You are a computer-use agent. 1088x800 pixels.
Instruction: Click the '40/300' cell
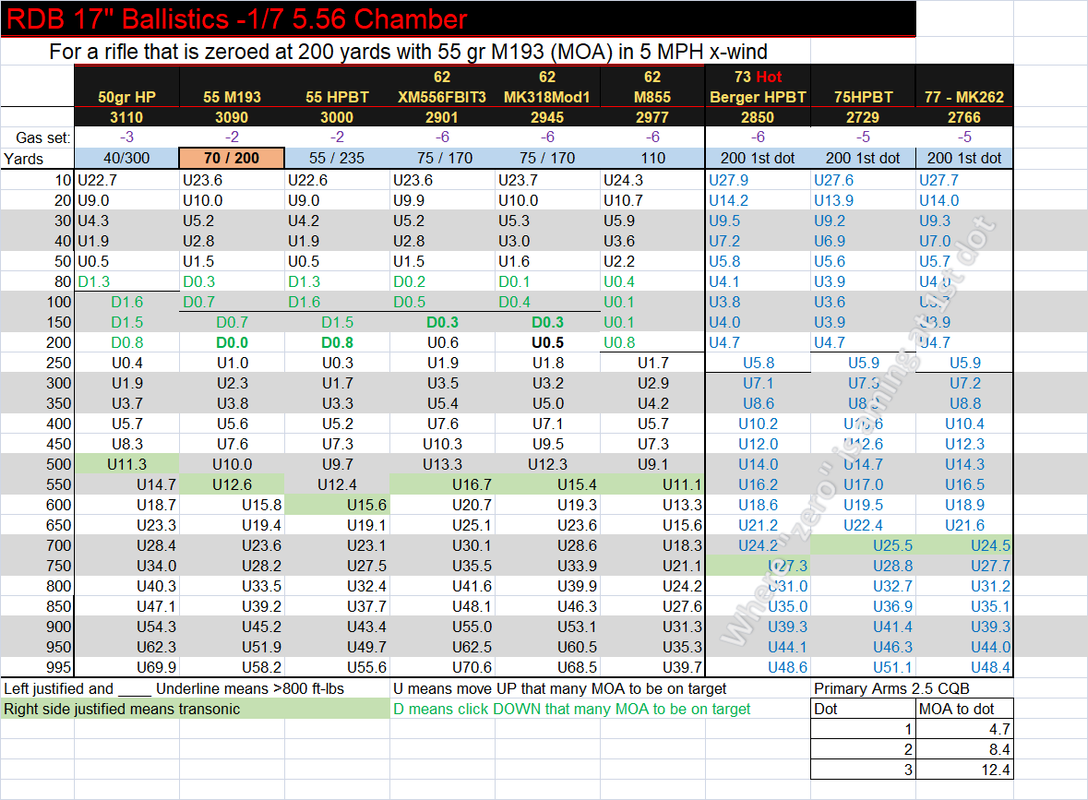point(126,158)
